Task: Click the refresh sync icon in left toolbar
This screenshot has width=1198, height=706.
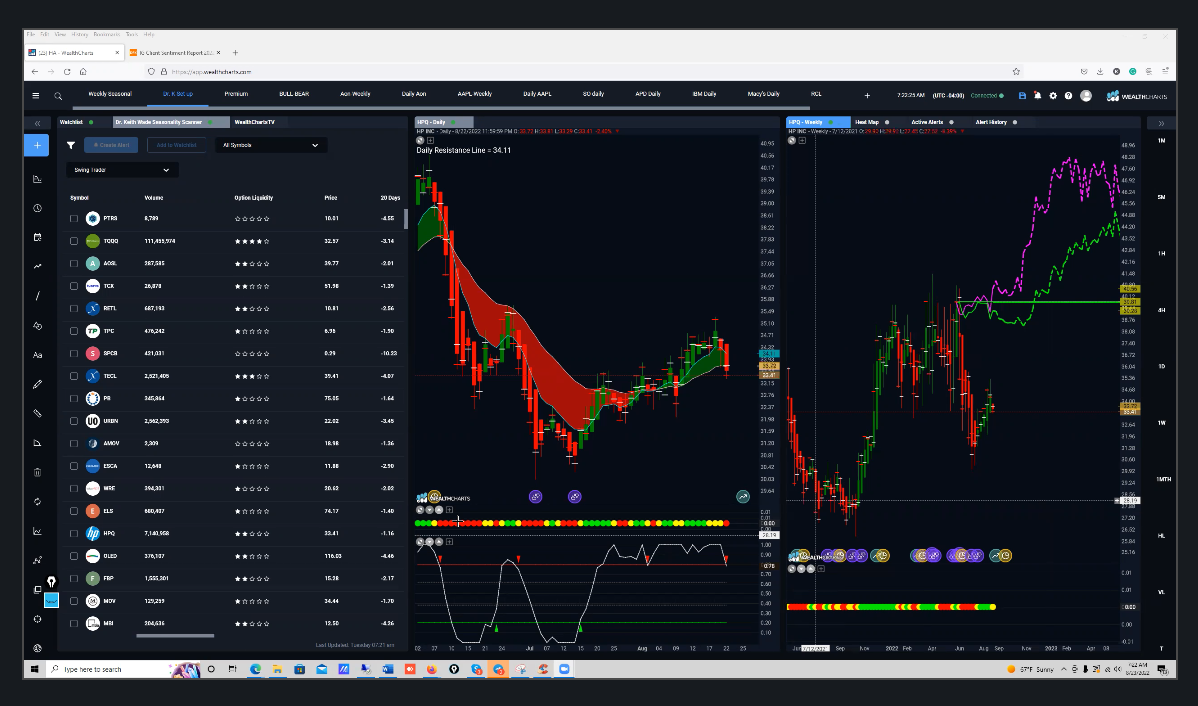Action: [x=37, y=501]
